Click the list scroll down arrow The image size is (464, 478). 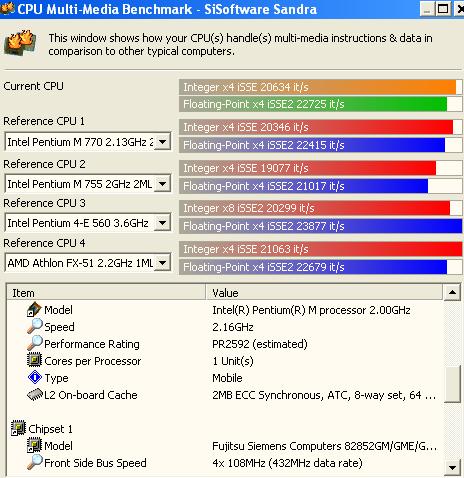452,467
